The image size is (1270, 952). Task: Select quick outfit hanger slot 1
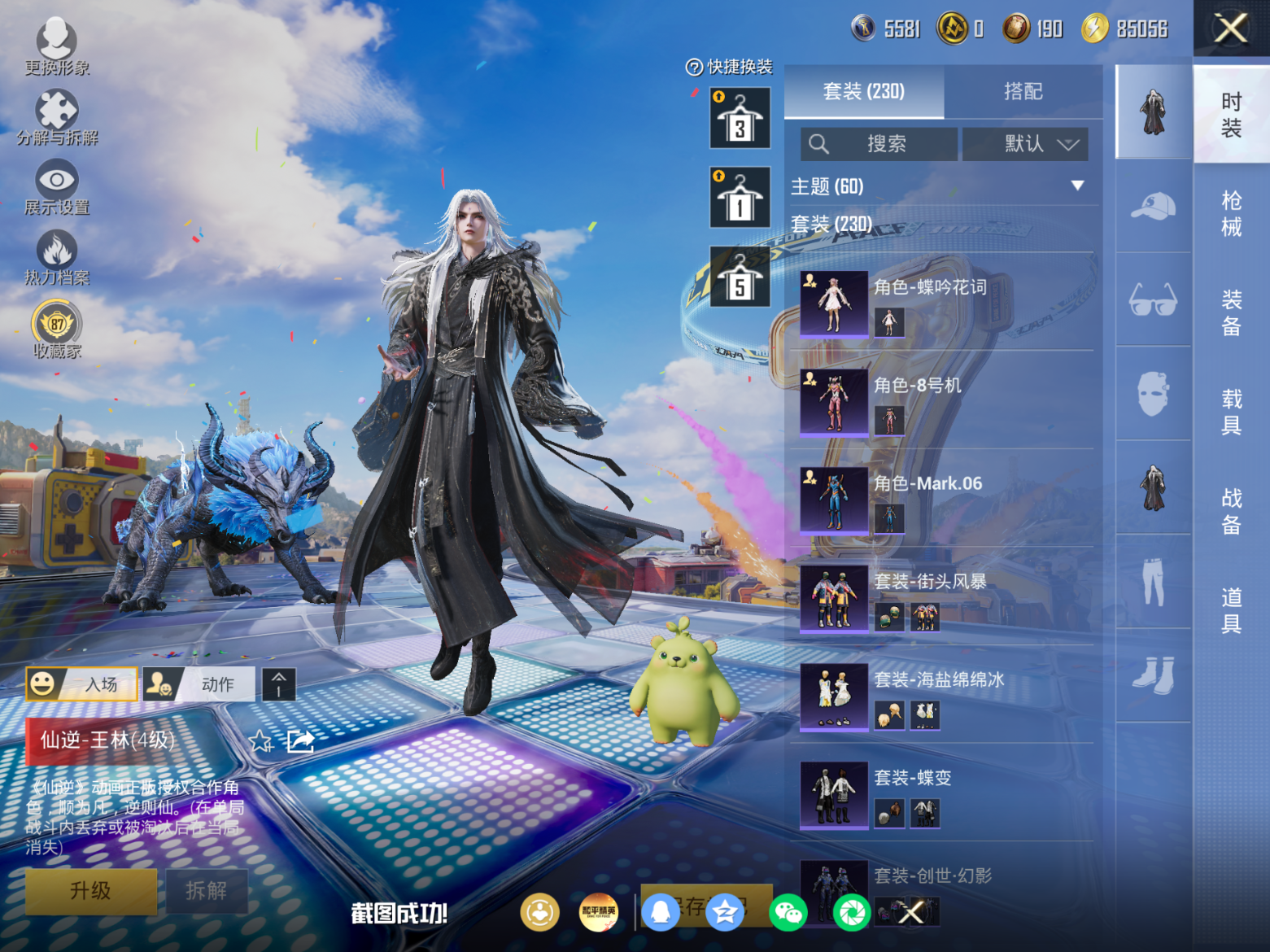coord(740,197)
